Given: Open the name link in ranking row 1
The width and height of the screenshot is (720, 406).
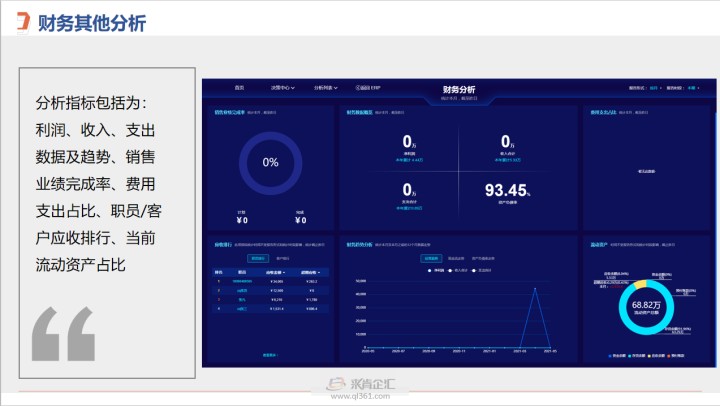Looking at the screenshot, I should (x=242, y=281).
